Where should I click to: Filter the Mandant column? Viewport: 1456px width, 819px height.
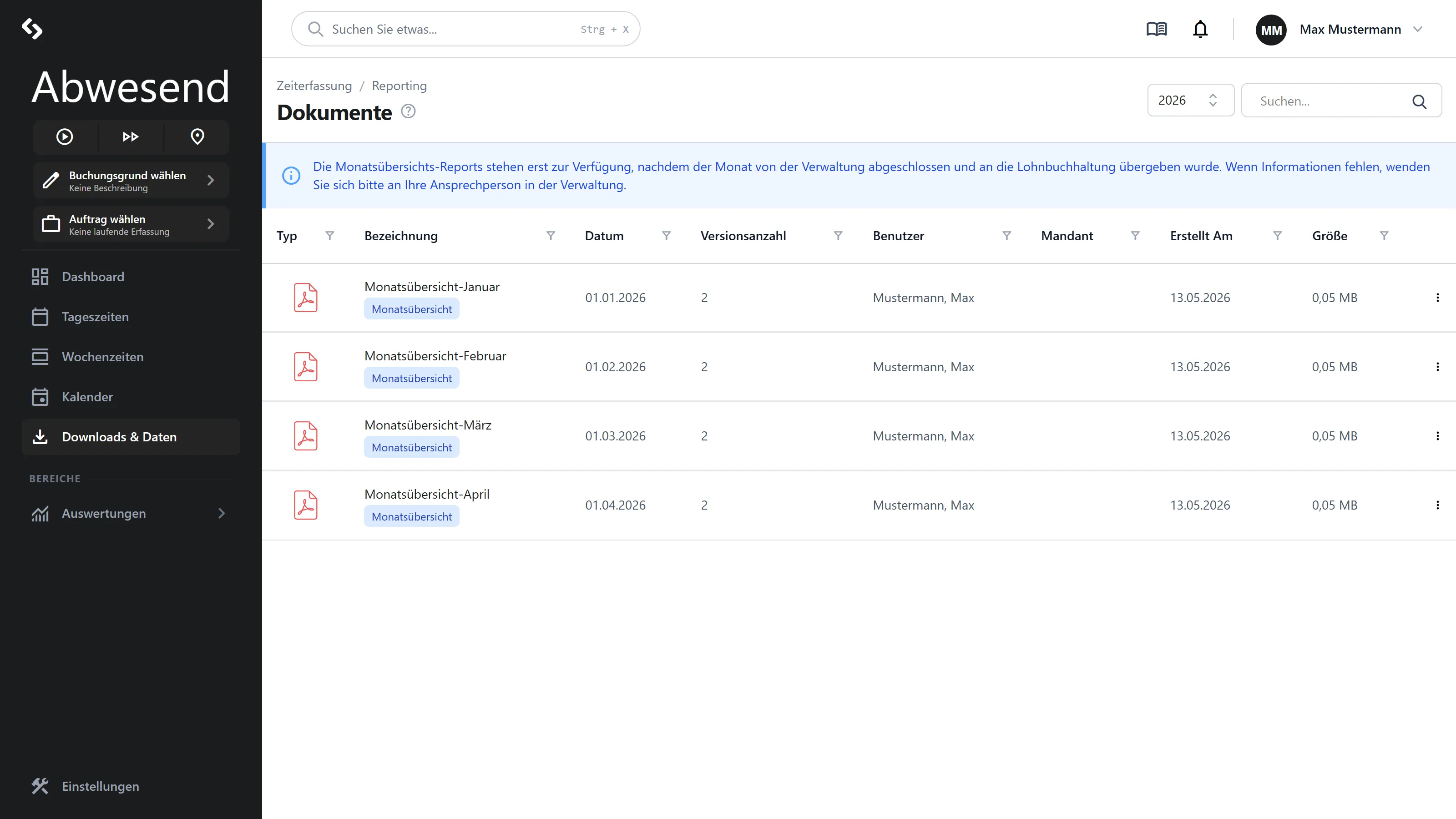coord(1135,236)
